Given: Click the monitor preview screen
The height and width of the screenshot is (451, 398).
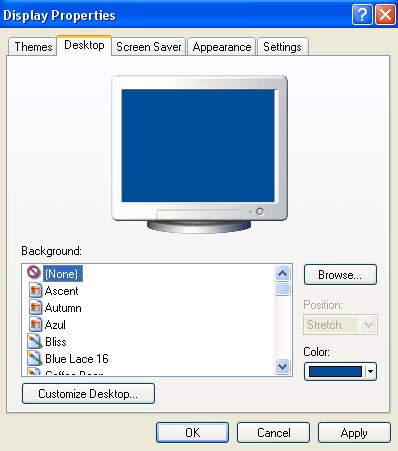Looking at the screenshot, I should [198, 146].
